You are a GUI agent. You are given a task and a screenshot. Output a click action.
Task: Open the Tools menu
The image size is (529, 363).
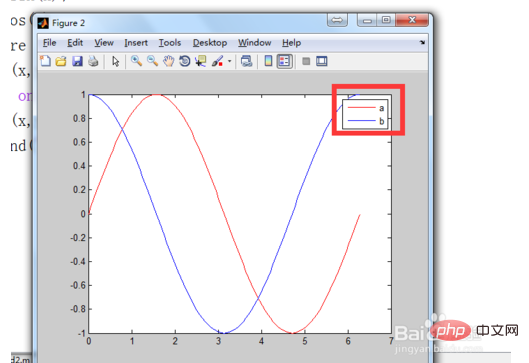(170, 43)
